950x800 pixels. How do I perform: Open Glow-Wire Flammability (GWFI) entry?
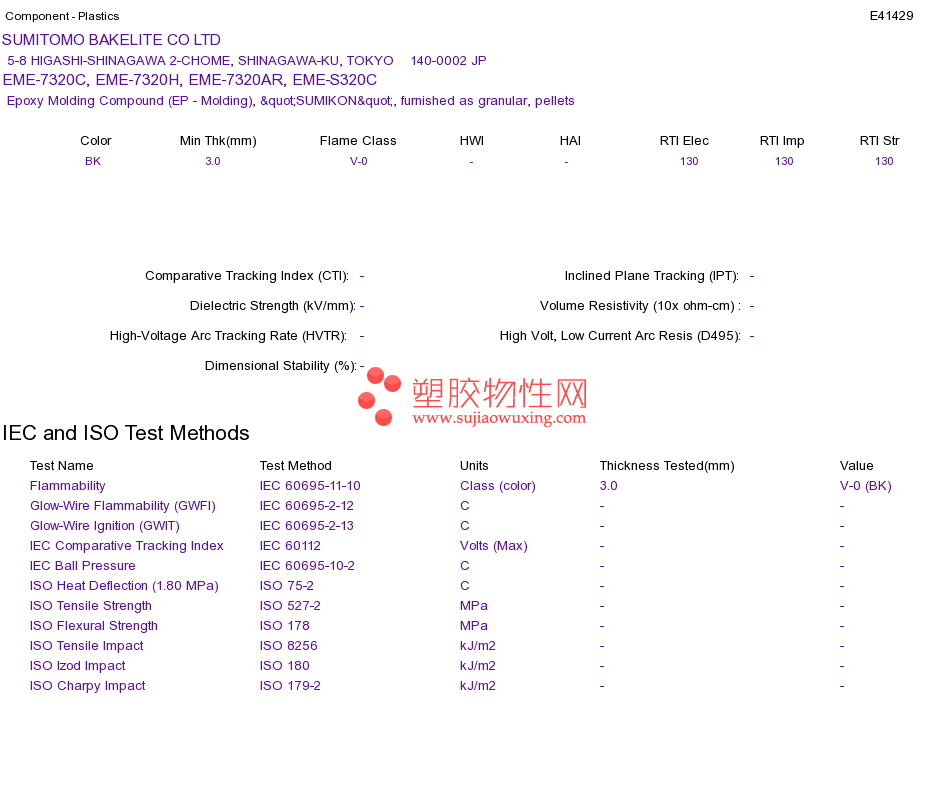123,506
